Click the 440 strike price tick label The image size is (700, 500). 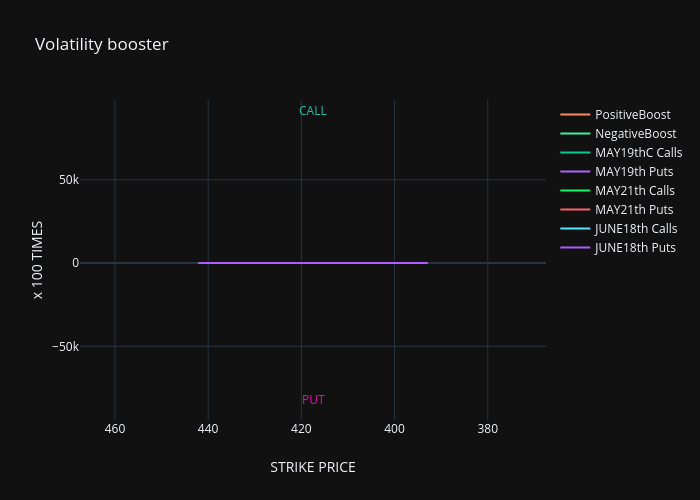208,430
